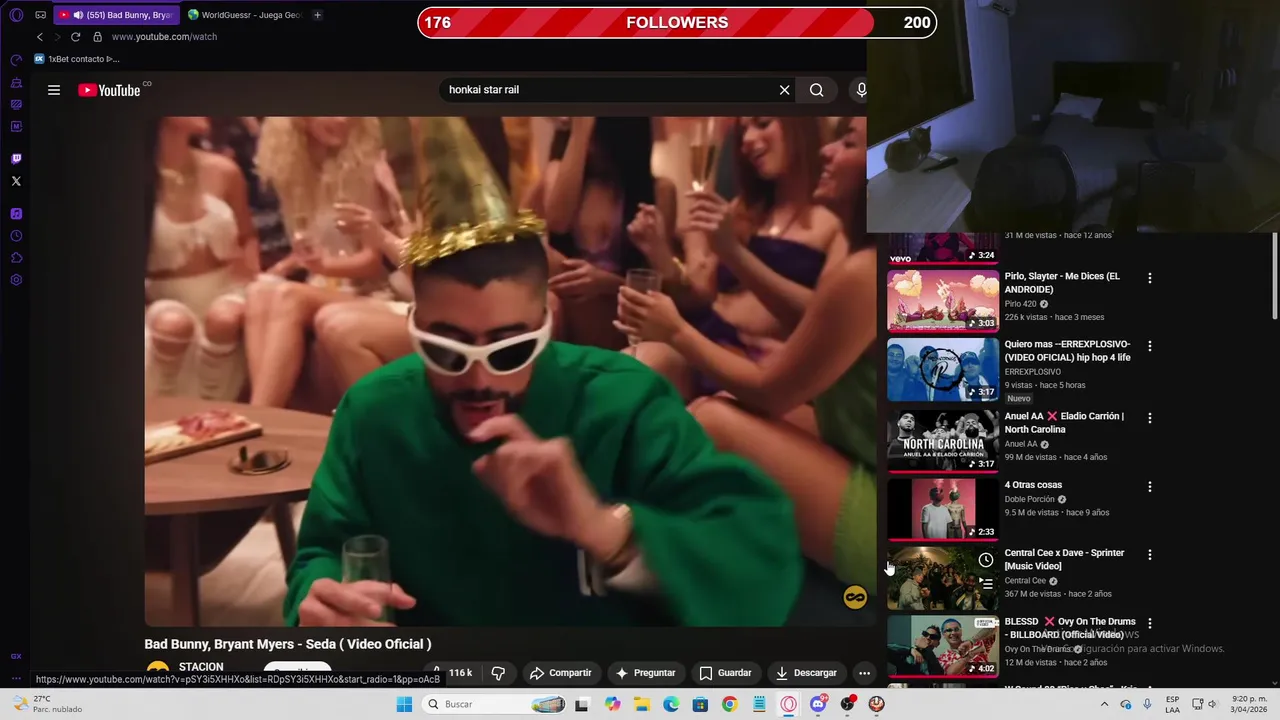Screen dimensions: 1280x720
Task: Play the Quiero mas ERREXPLOSIVO thumbnail
Action: click(x=942, y=369)
